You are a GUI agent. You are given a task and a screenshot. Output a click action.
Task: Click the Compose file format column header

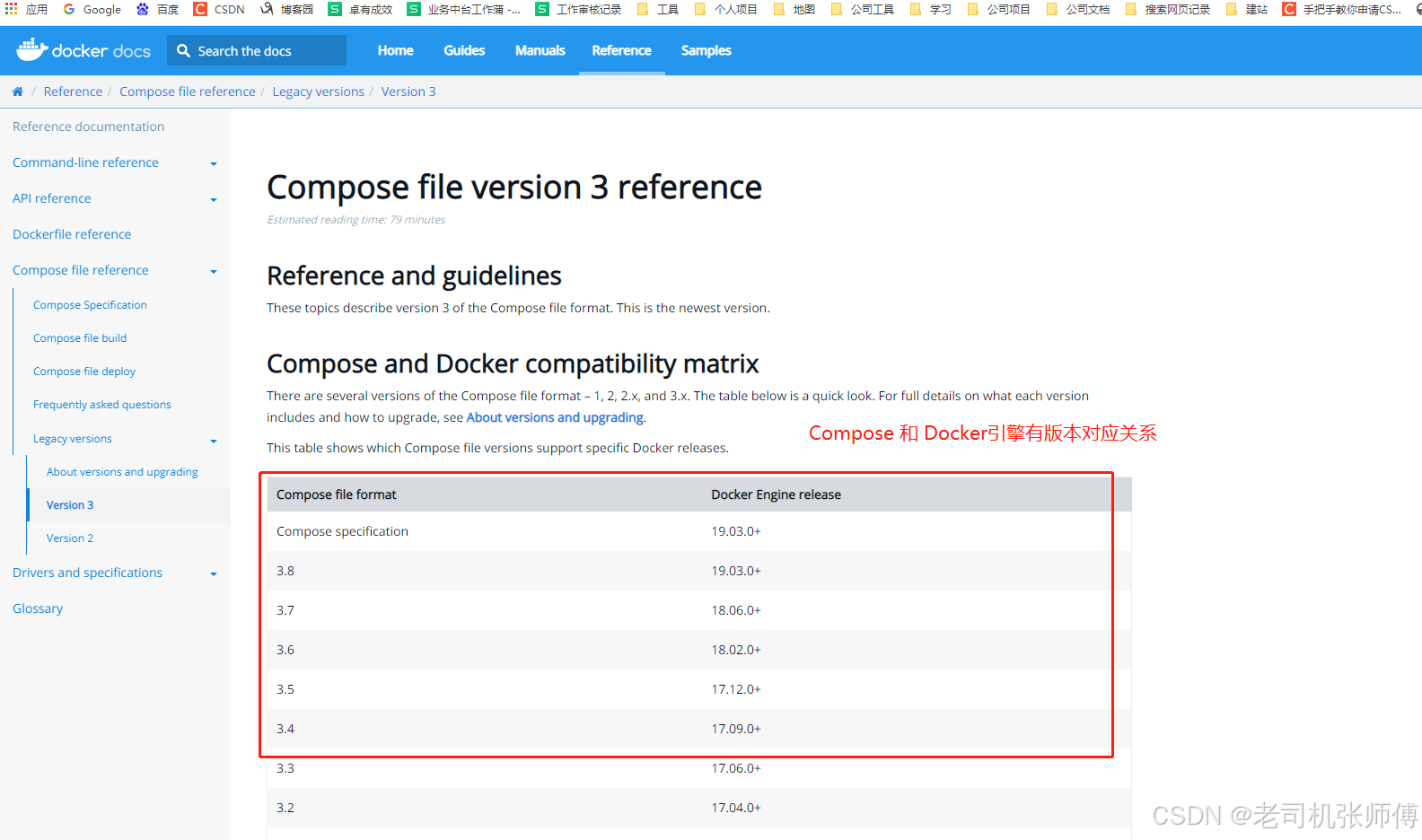(x=337, y=494)
